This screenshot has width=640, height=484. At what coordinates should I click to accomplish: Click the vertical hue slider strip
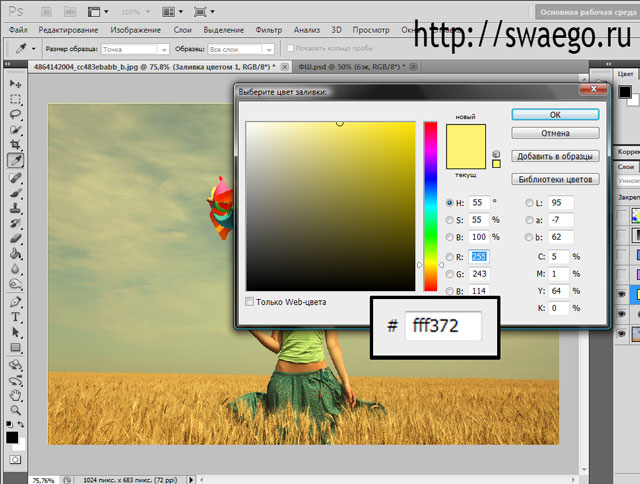tap(430, 206)
